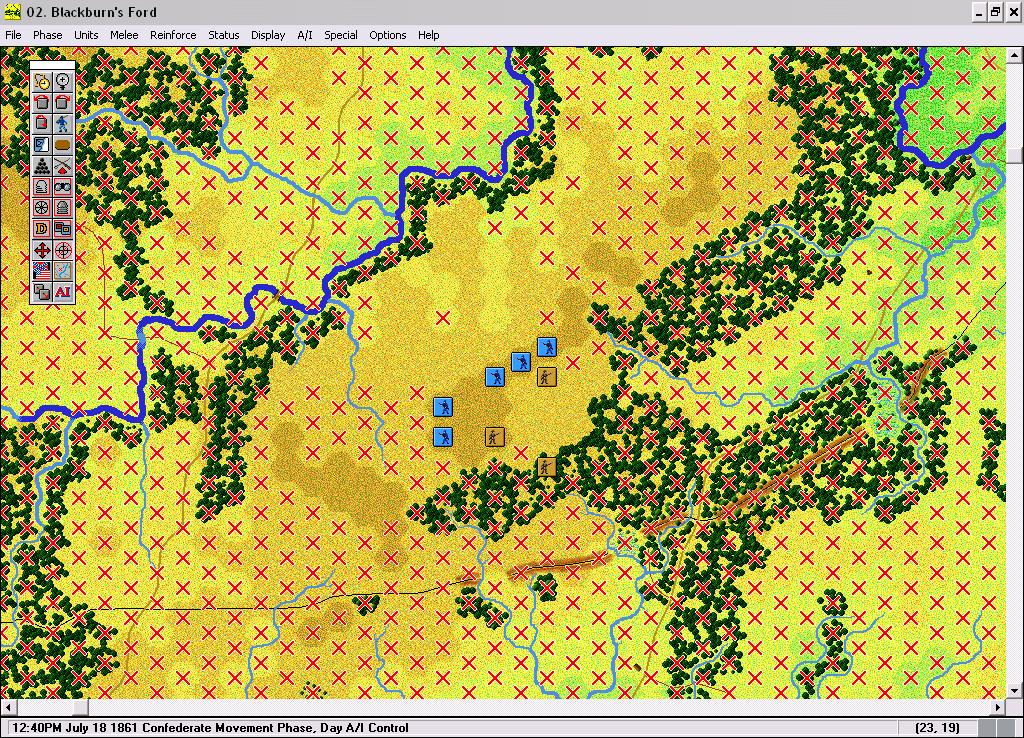The image size is (1024, 738).
Task: Click the overlapping blue unit boxes icon
Action: pyautogui.click(x=63, y=229)
